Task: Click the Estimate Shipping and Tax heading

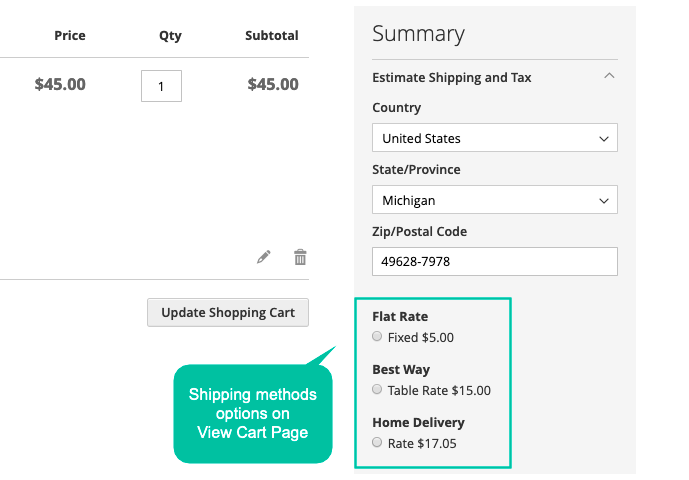Action: [452, 78]
